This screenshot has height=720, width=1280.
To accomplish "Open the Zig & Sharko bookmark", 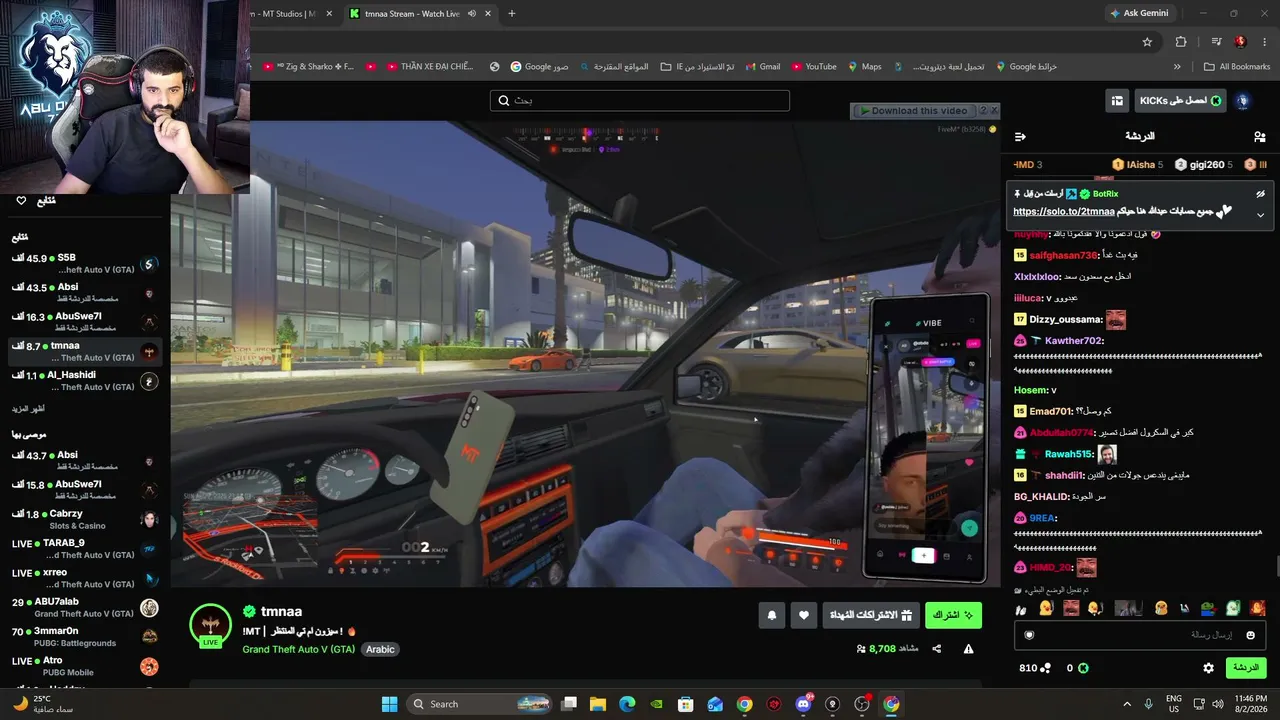I will pos(308,67).
